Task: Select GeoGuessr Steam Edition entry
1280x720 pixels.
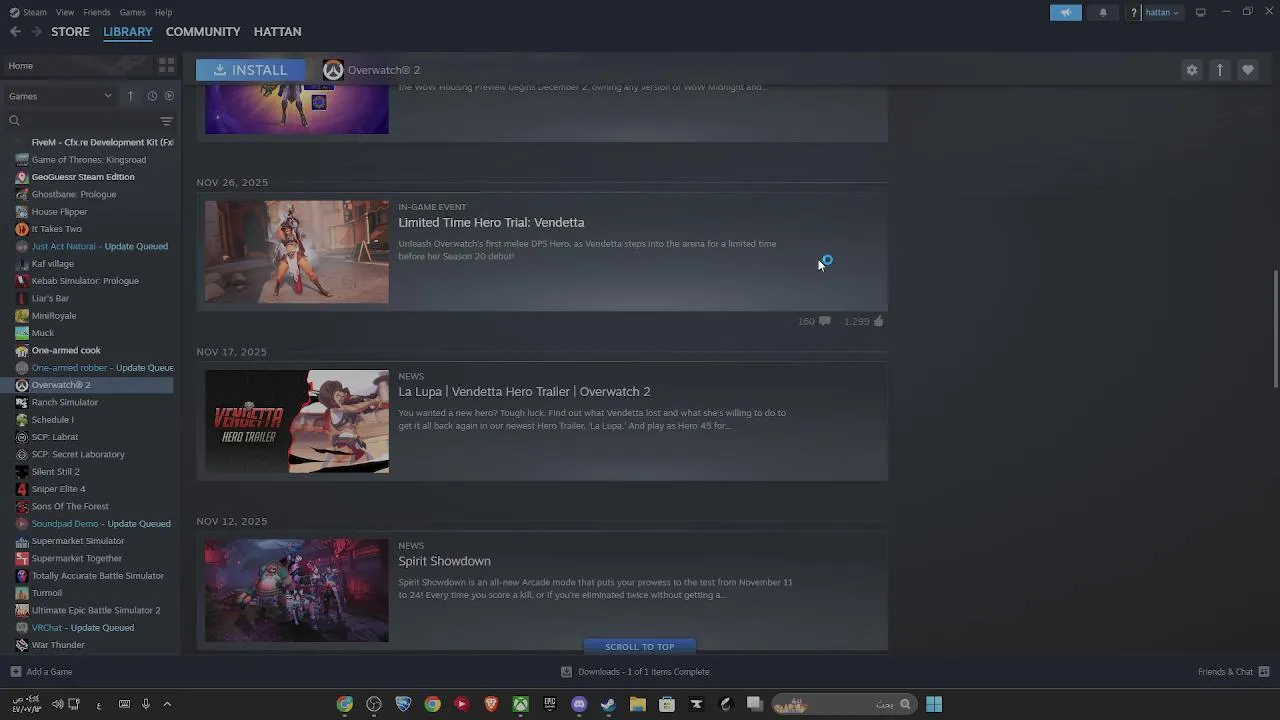Action: [x=83, y=177]
